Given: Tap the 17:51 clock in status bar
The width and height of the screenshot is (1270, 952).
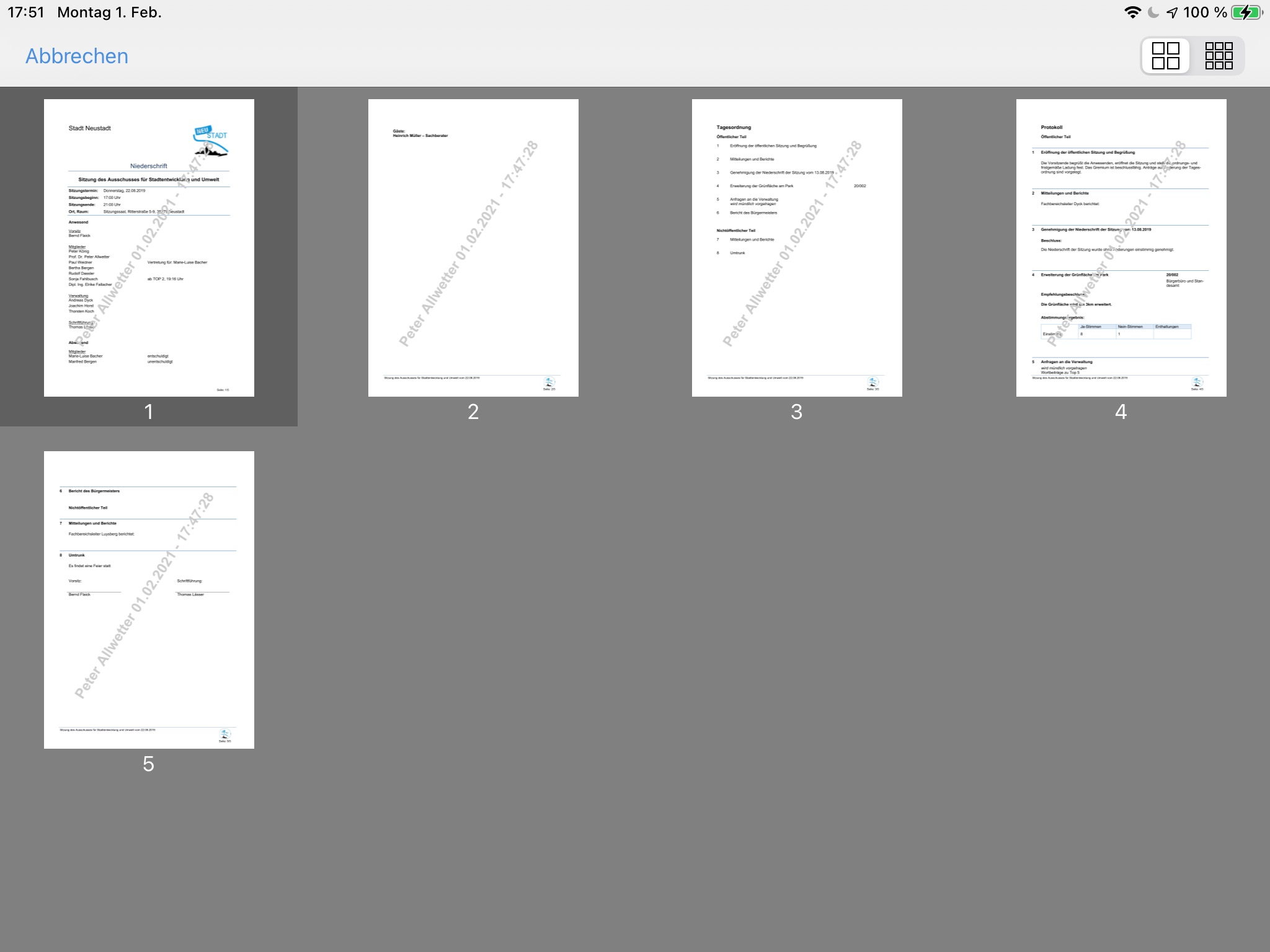Looking at the screenshot, I should (26, 12).
